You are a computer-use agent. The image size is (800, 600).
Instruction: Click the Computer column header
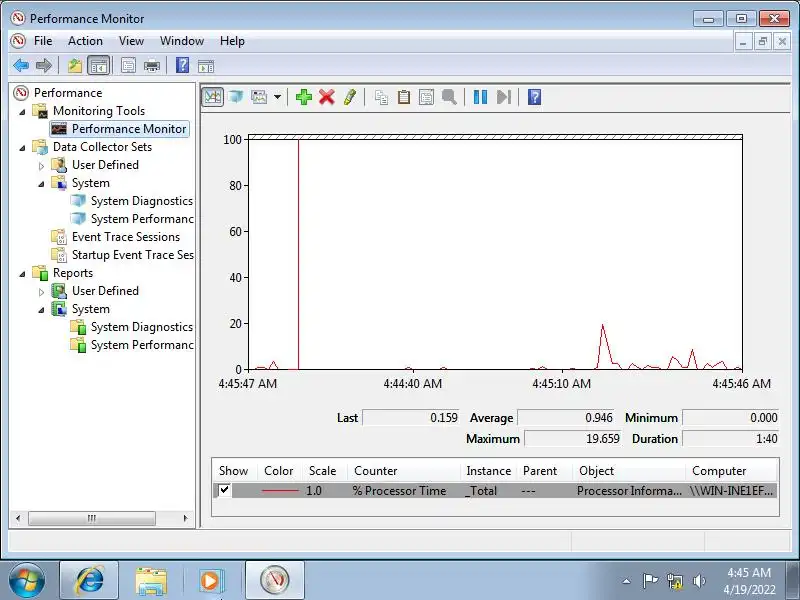click(732, 470)
